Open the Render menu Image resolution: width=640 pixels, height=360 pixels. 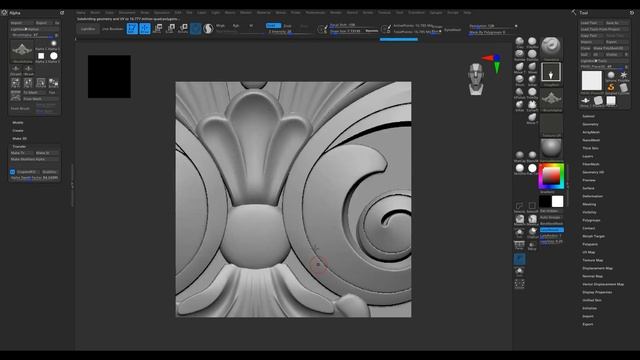[x=336, y=13]
